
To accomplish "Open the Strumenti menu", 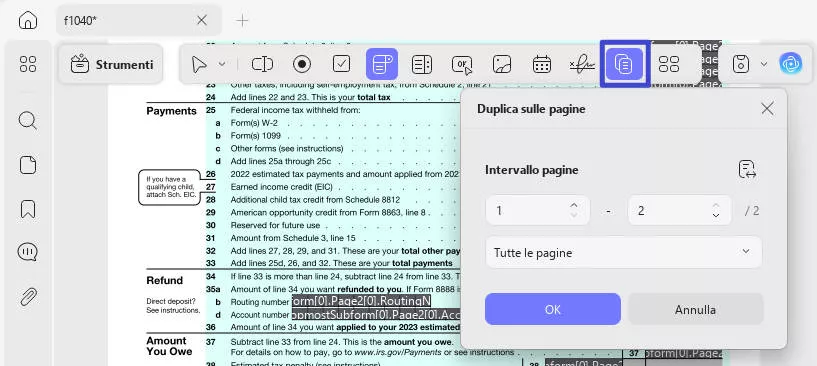I will 111,65.
